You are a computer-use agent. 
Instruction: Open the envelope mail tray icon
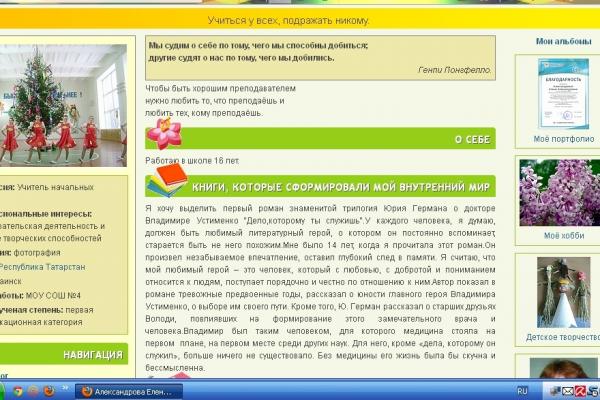(x=567, y=391)
